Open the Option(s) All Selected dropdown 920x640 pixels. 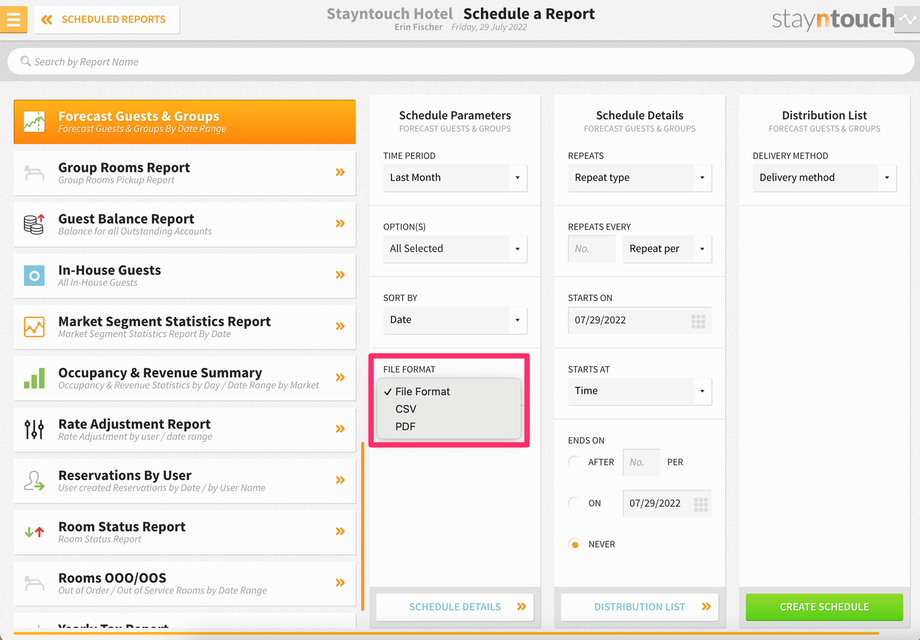click(455, 249)
